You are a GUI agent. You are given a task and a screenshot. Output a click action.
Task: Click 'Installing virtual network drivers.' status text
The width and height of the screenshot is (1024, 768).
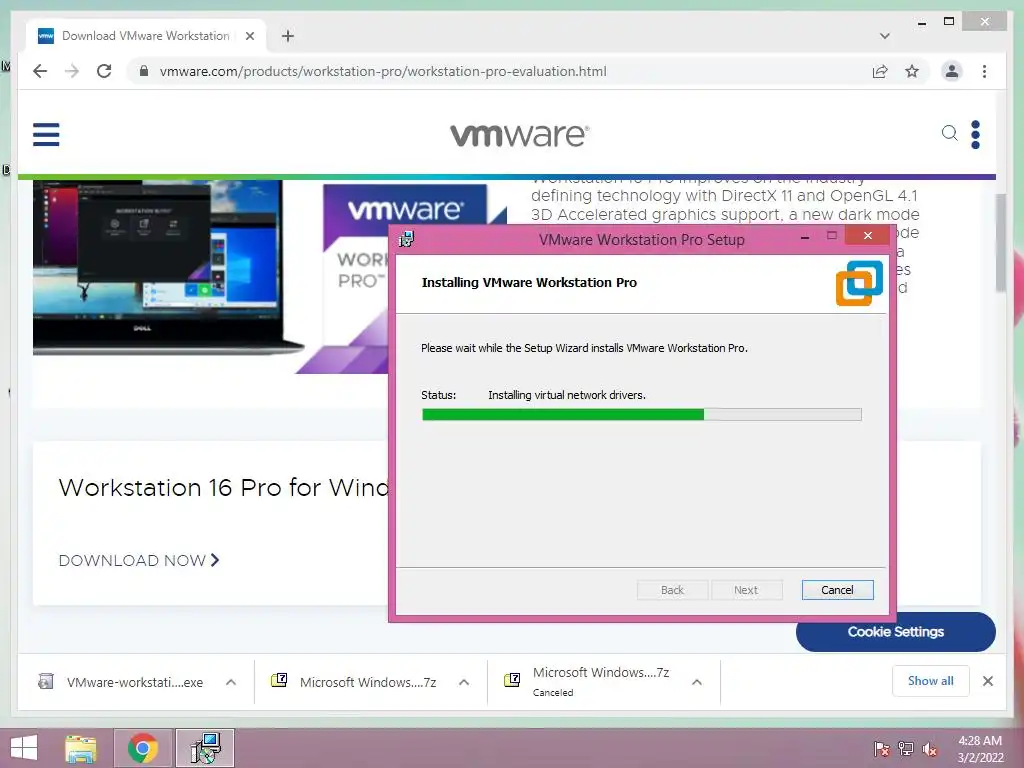[567, 395]
